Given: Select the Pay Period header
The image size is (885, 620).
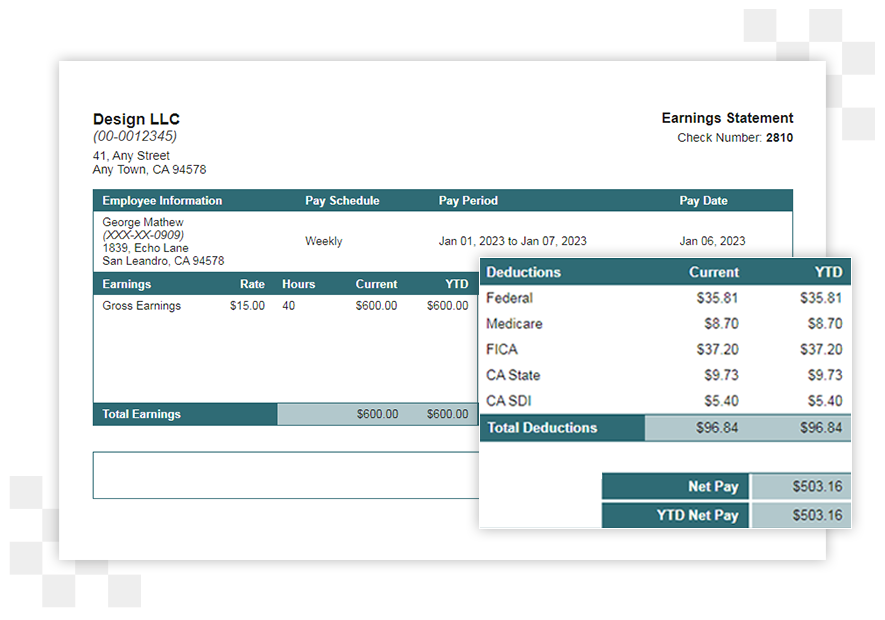Looking at the screenshot, I should click(x=467, y=201).
